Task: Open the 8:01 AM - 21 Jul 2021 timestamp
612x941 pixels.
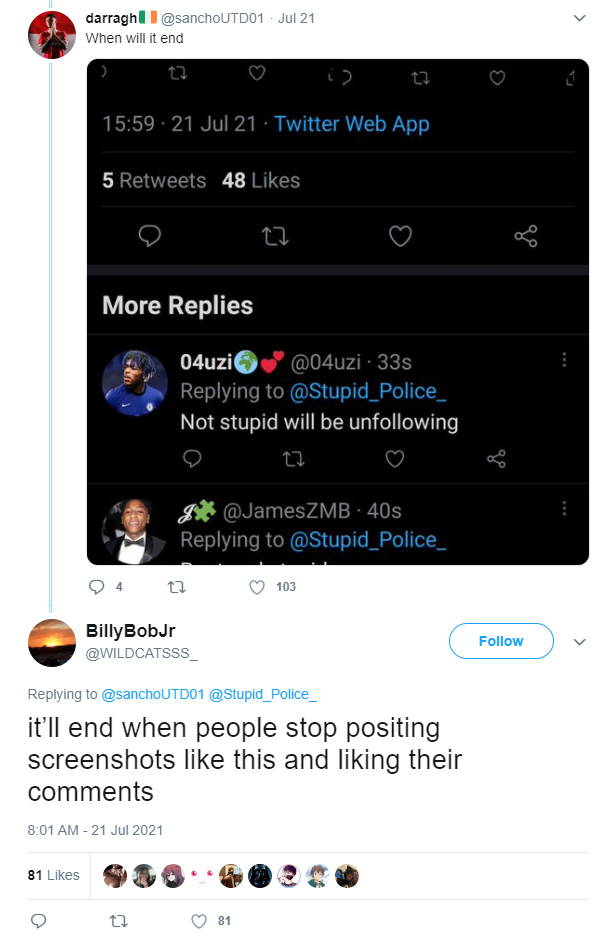Action: coord(95,830)
